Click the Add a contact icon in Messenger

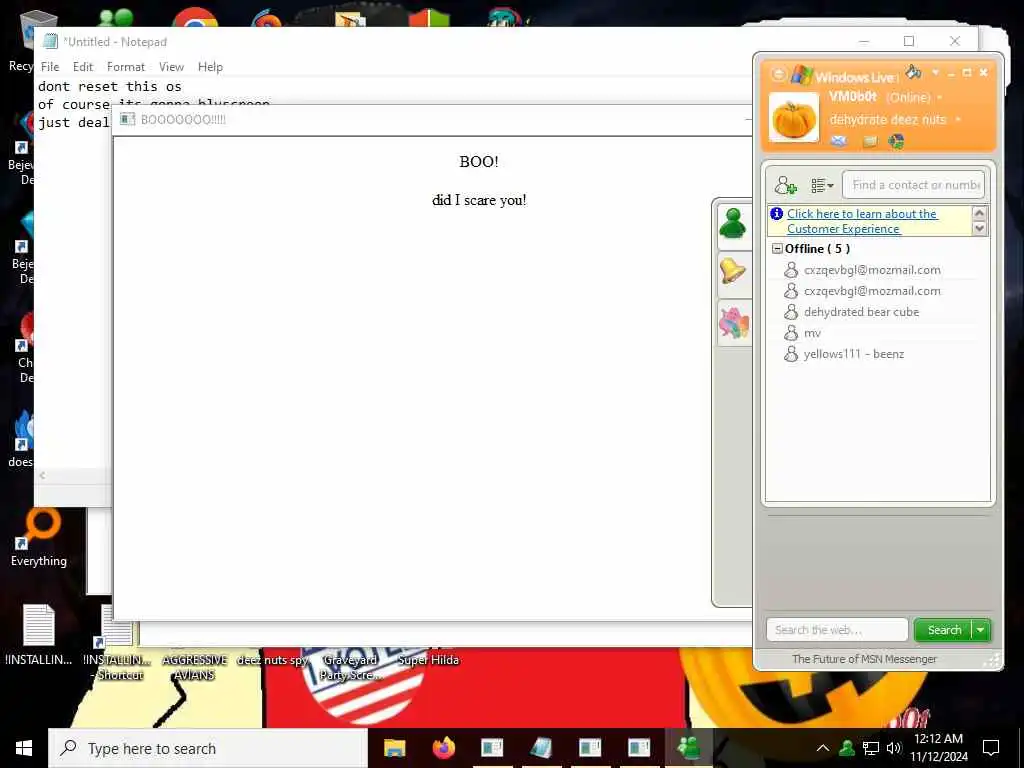(x=785, y=185)
